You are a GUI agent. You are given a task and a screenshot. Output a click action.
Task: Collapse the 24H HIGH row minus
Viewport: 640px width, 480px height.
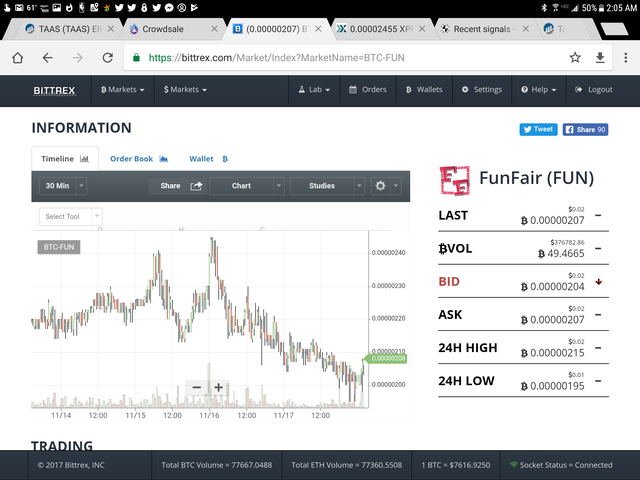tap(598, 348)
